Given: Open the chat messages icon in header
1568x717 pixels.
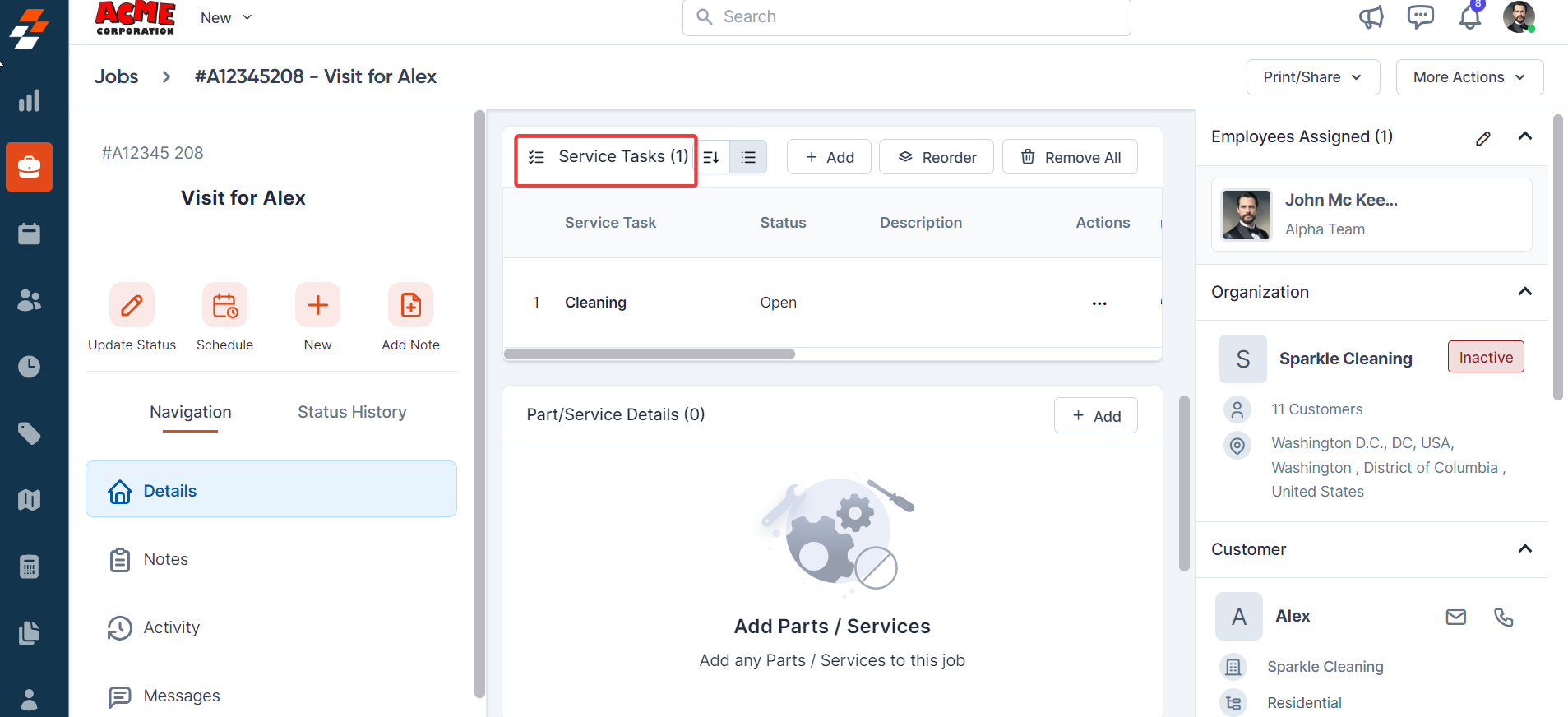Looking at the screenshot, I should click(x=1420, y=17).
